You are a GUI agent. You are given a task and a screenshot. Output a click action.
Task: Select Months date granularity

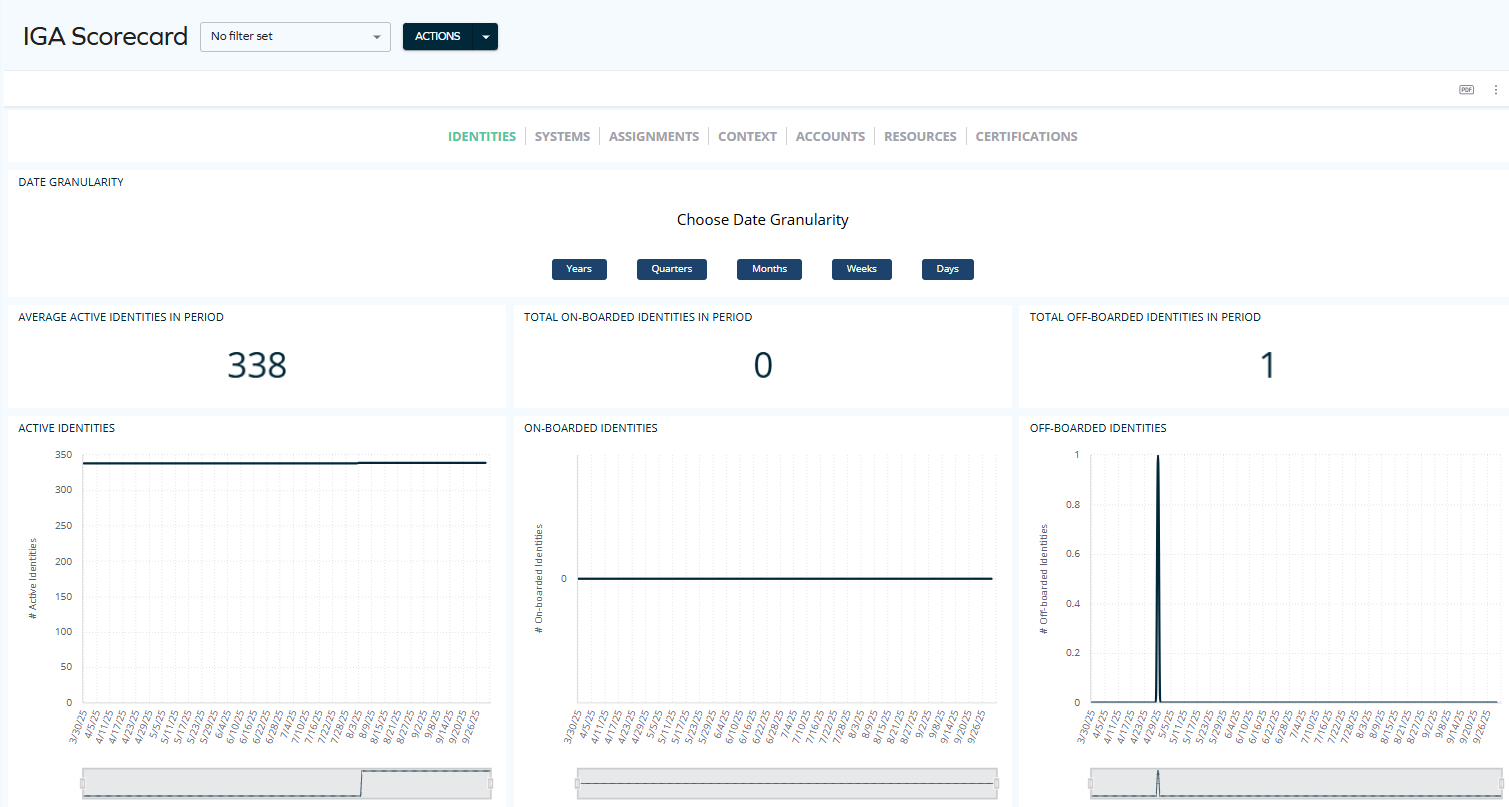(x=769, y=268)
